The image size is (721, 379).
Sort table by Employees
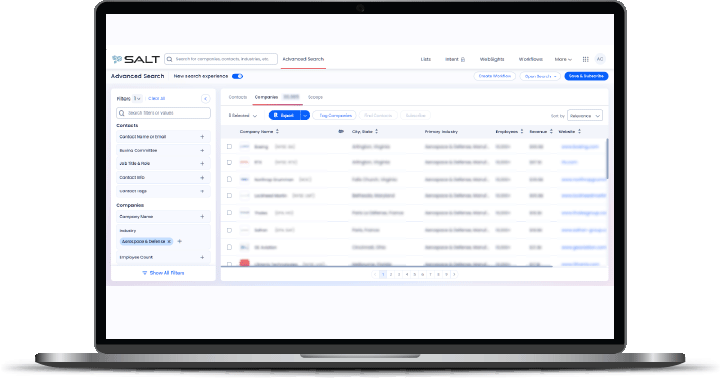pos(522,132)
